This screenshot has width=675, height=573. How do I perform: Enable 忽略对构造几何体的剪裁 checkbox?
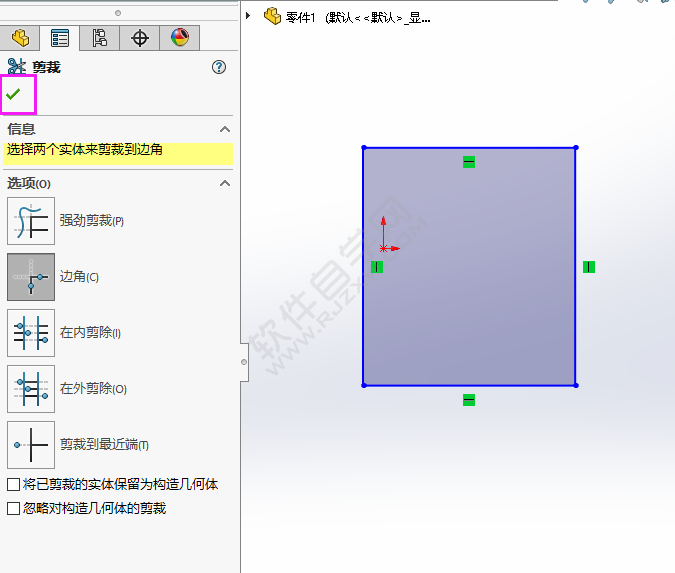[13, 508]
